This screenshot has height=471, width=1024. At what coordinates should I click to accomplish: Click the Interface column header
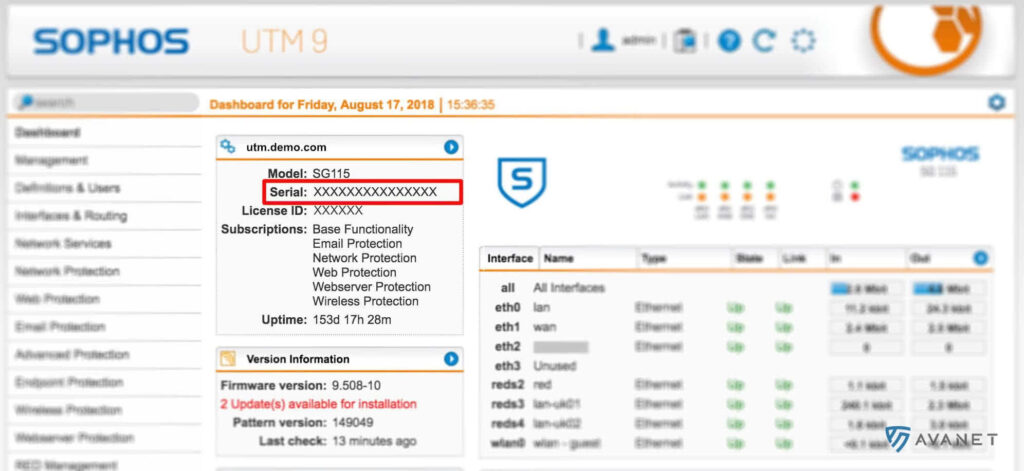click(509, 258)
